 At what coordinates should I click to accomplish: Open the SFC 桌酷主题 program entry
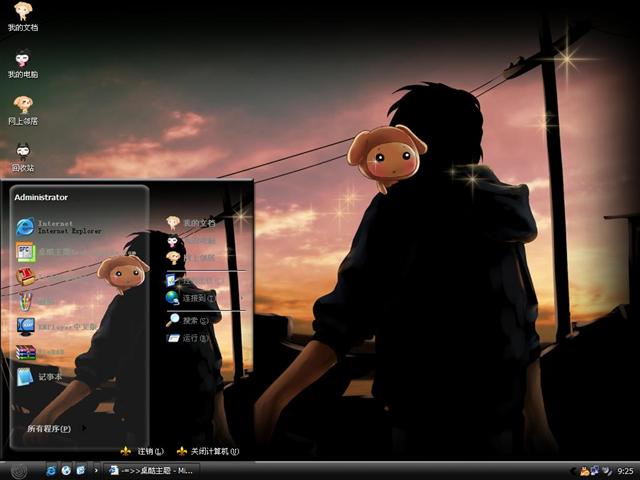pos(53,252)
